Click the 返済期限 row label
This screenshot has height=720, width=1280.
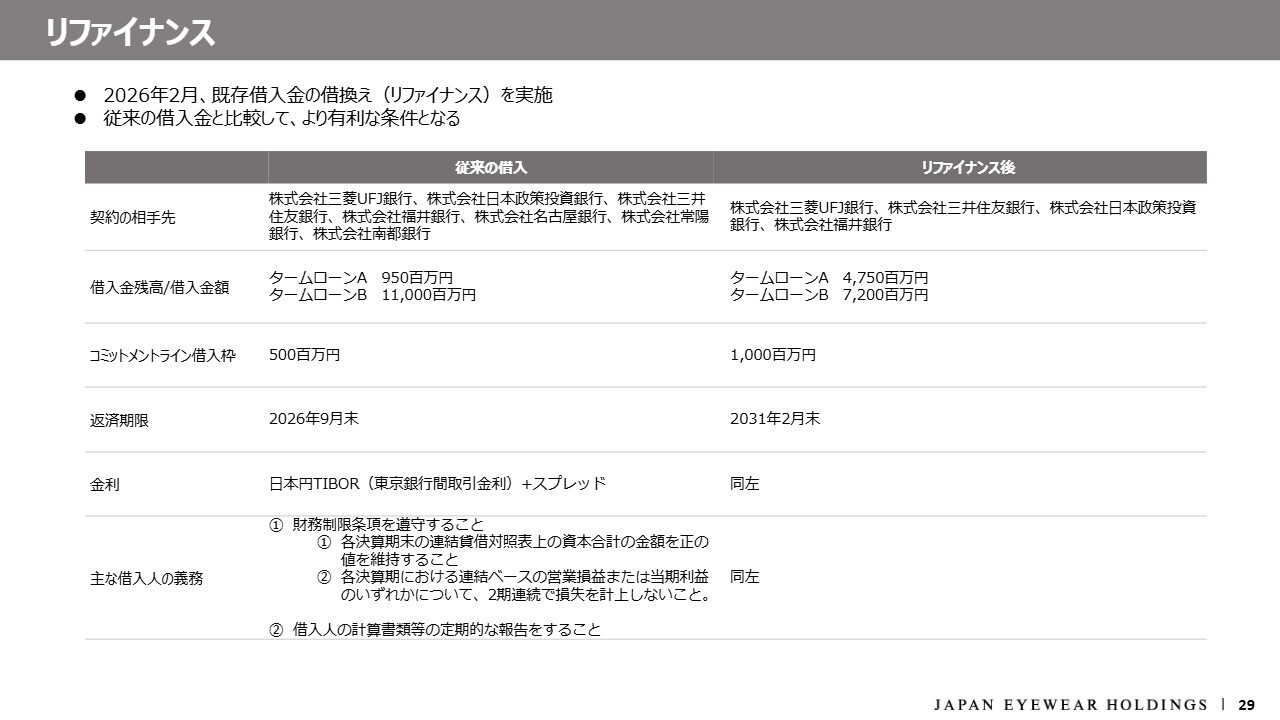tap(119, 421)
